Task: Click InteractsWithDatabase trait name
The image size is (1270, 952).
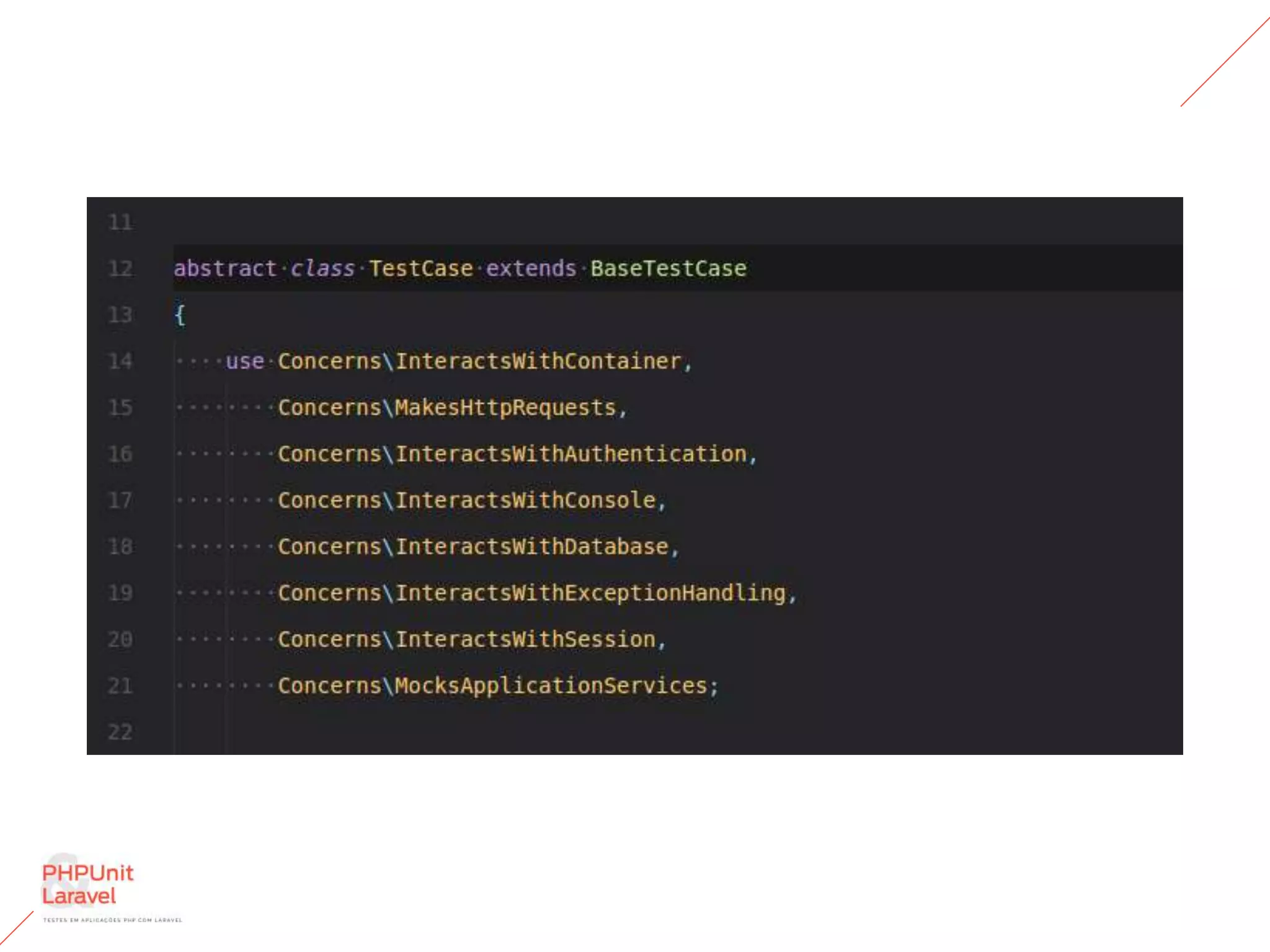Action: [531, 547]
